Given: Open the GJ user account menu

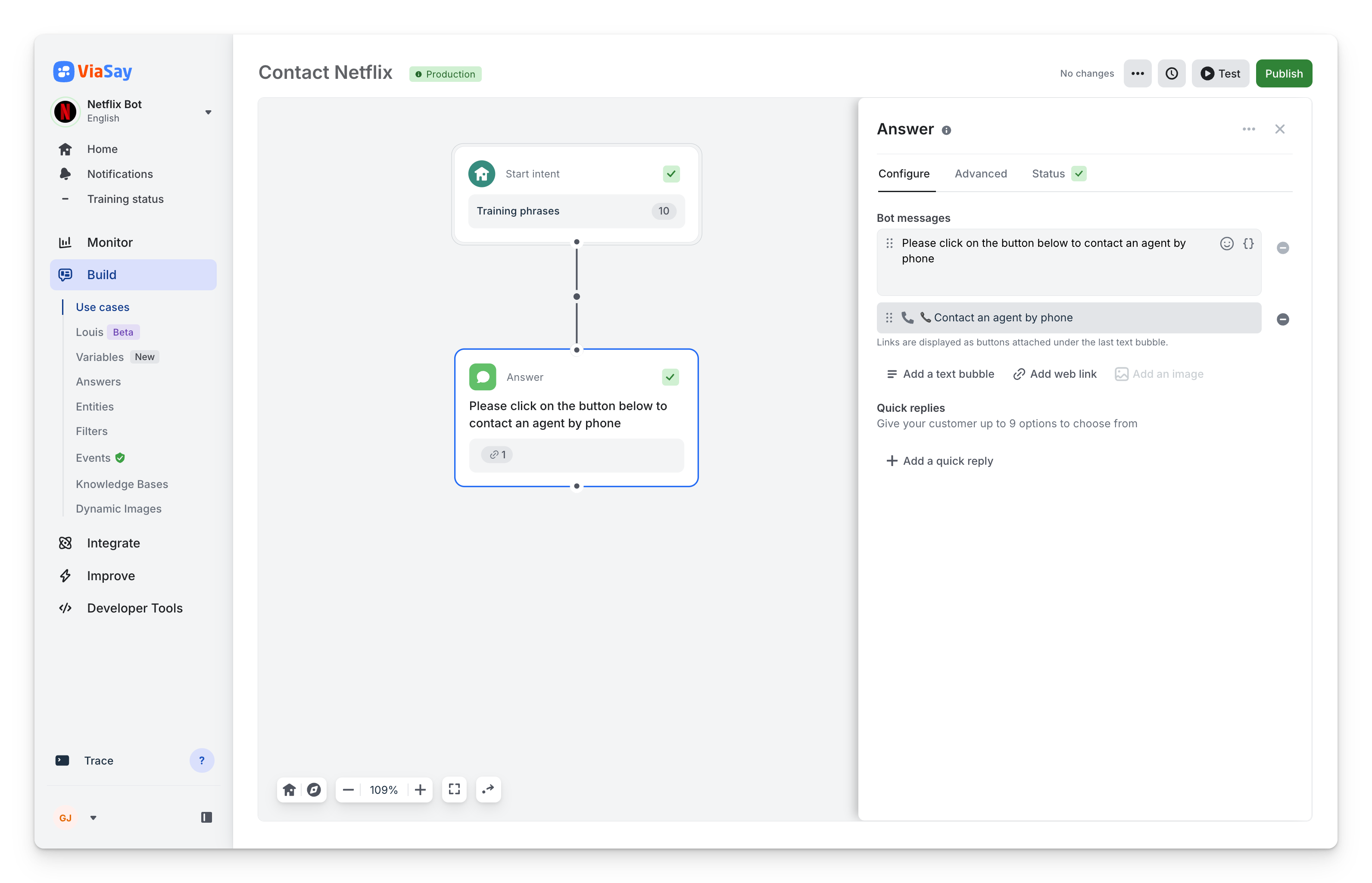Looking at the screenshot, I should [x=76, y=818].
